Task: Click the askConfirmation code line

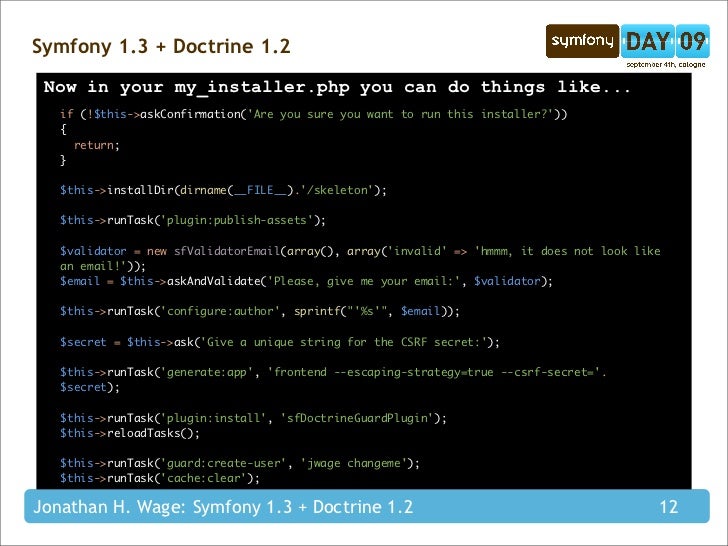Action: click(313, 114)
